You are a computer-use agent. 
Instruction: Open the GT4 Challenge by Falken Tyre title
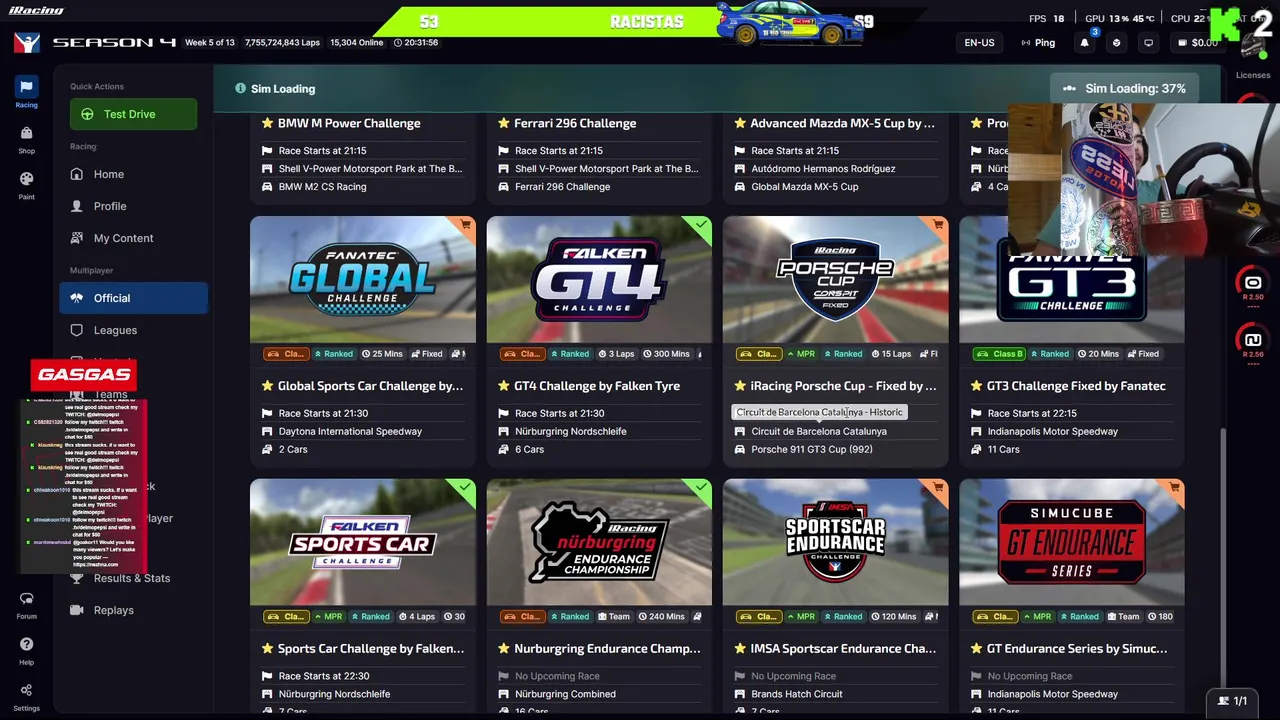pyautogui.click(x=597, y=386)
